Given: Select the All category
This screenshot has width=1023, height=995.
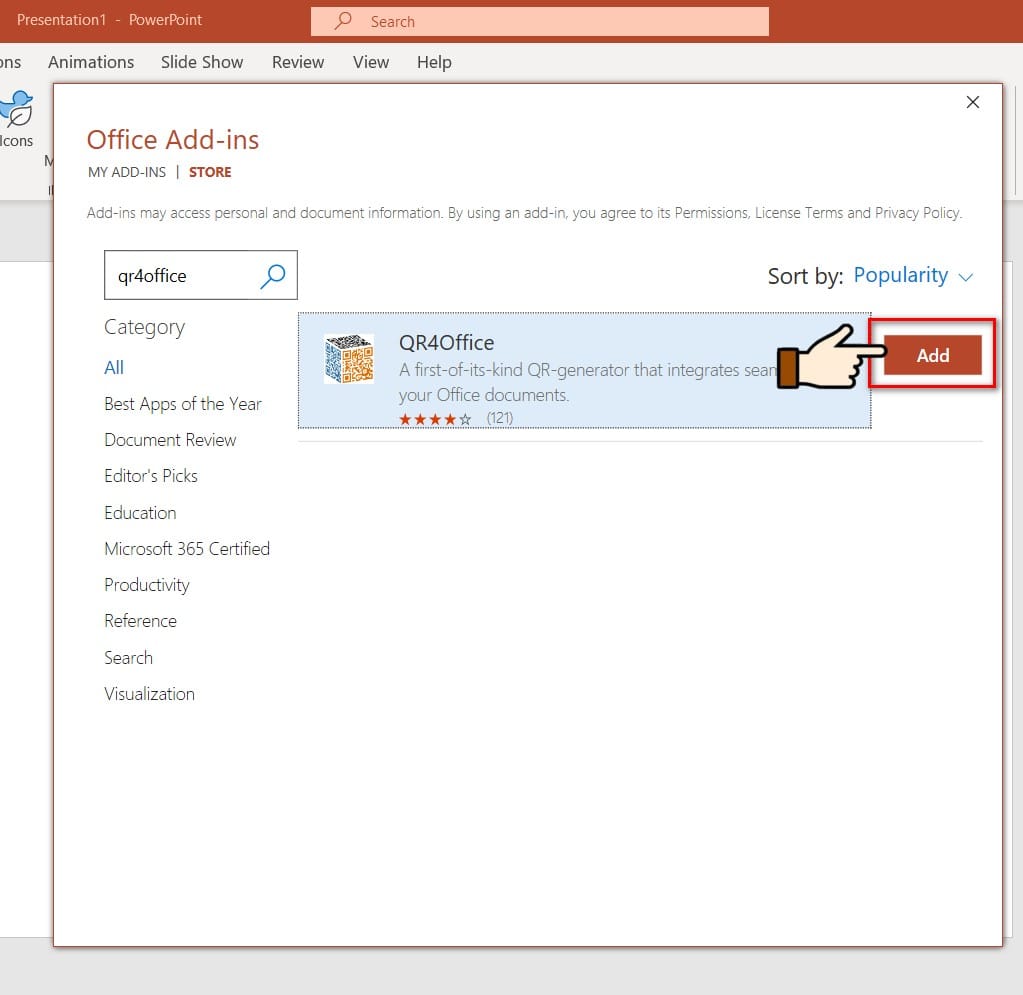Looking at the screenshot, I should [114, 367].
